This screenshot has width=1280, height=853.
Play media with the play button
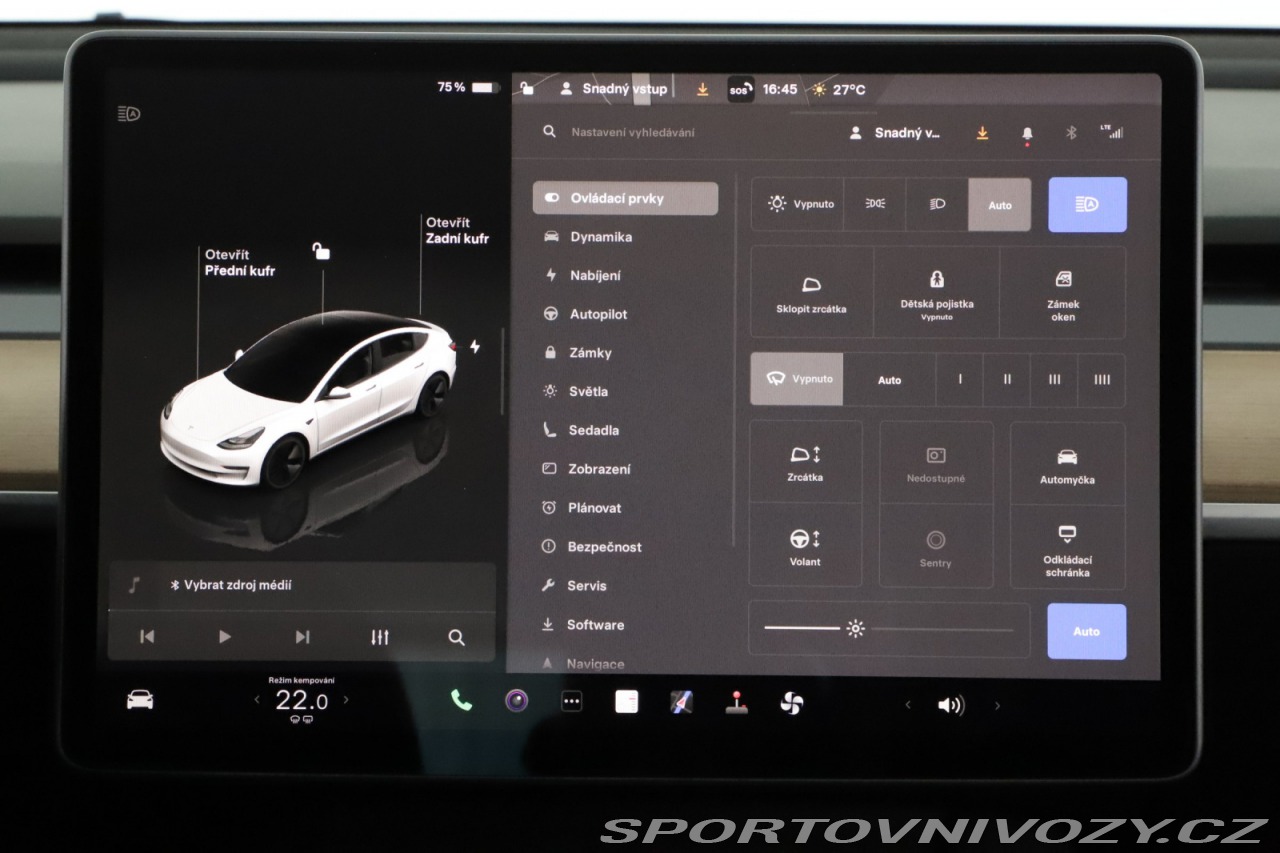[x=224, y=636]
